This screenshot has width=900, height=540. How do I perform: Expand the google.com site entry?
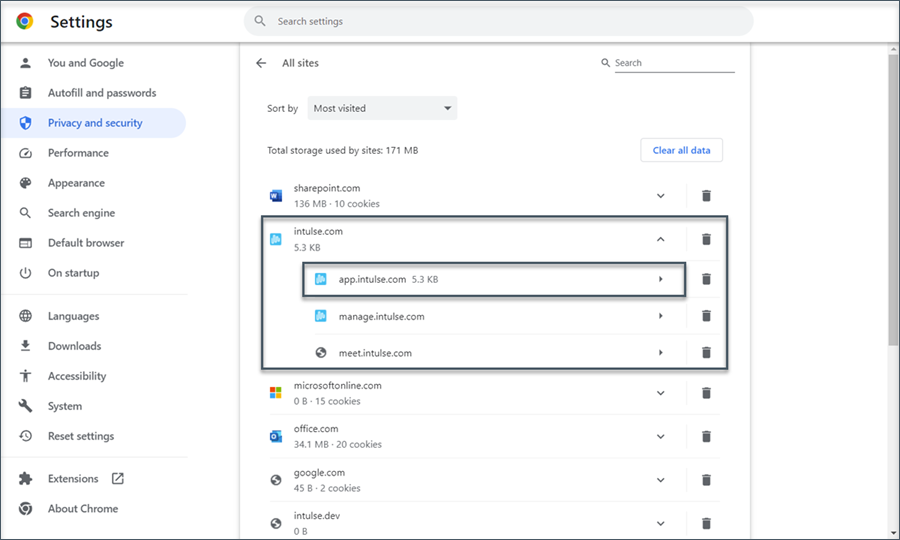tap(661, 480)
